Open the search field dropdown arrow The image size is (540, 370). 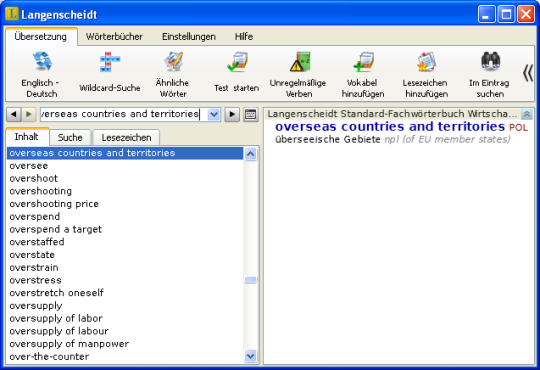[x=214, y=114]
